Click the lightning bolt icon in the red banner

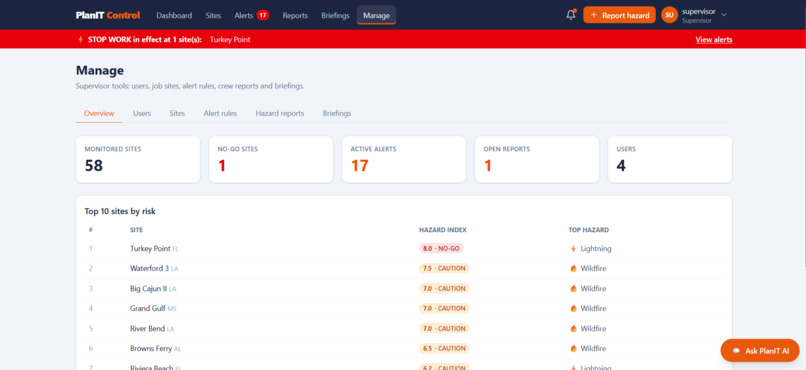80,40
